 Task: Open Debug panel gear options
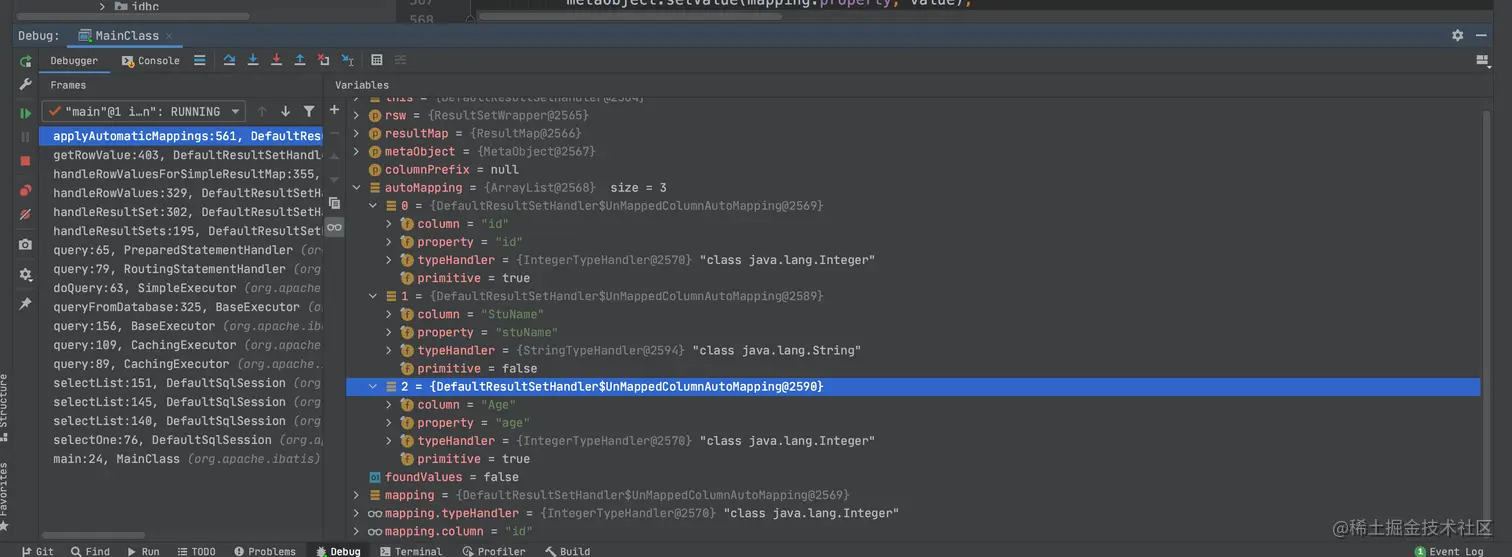1457,35
